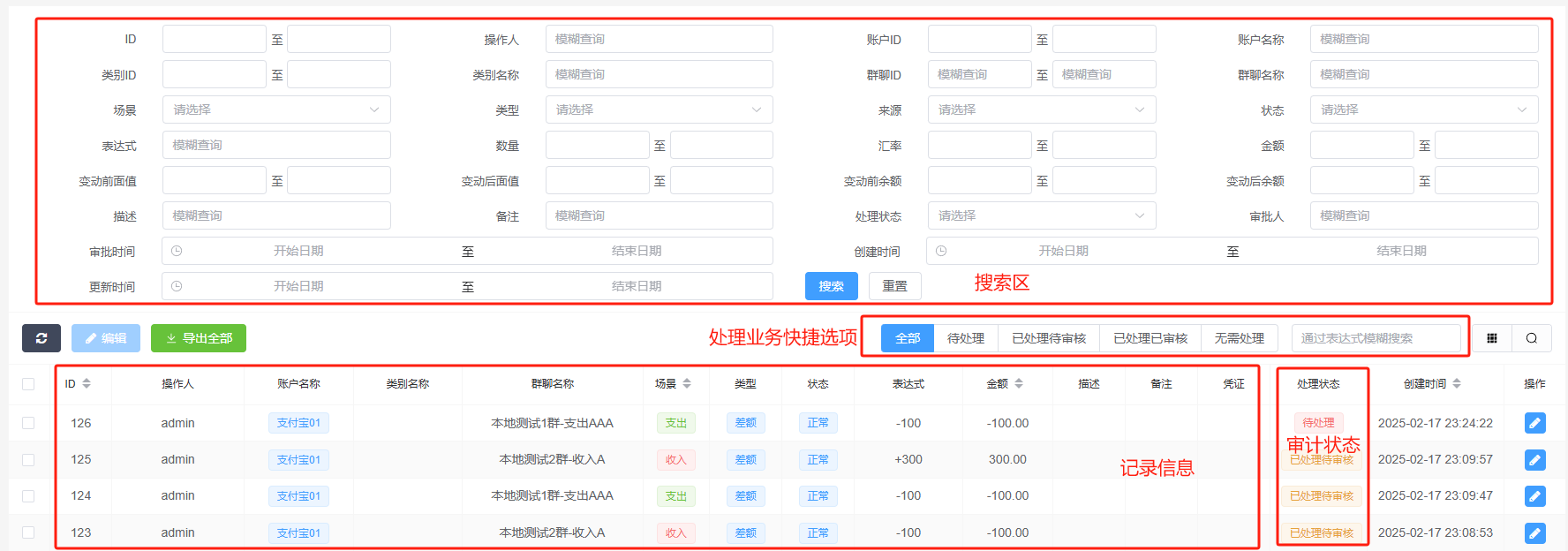
Task: Click the 操作人 search input
Action: pos(660,39)
